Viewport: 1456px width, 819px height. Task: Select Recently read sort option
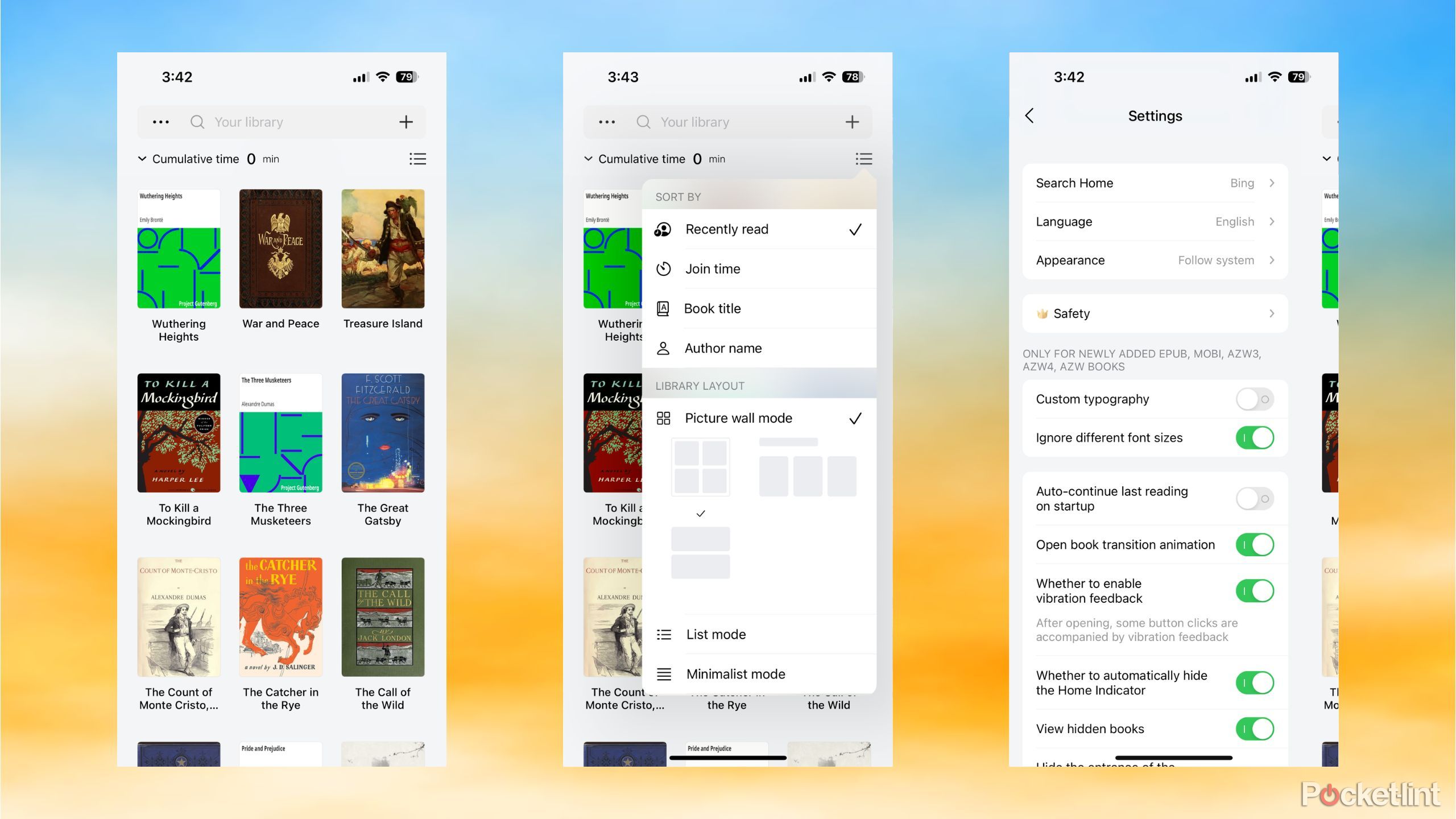tap(757, 229)
